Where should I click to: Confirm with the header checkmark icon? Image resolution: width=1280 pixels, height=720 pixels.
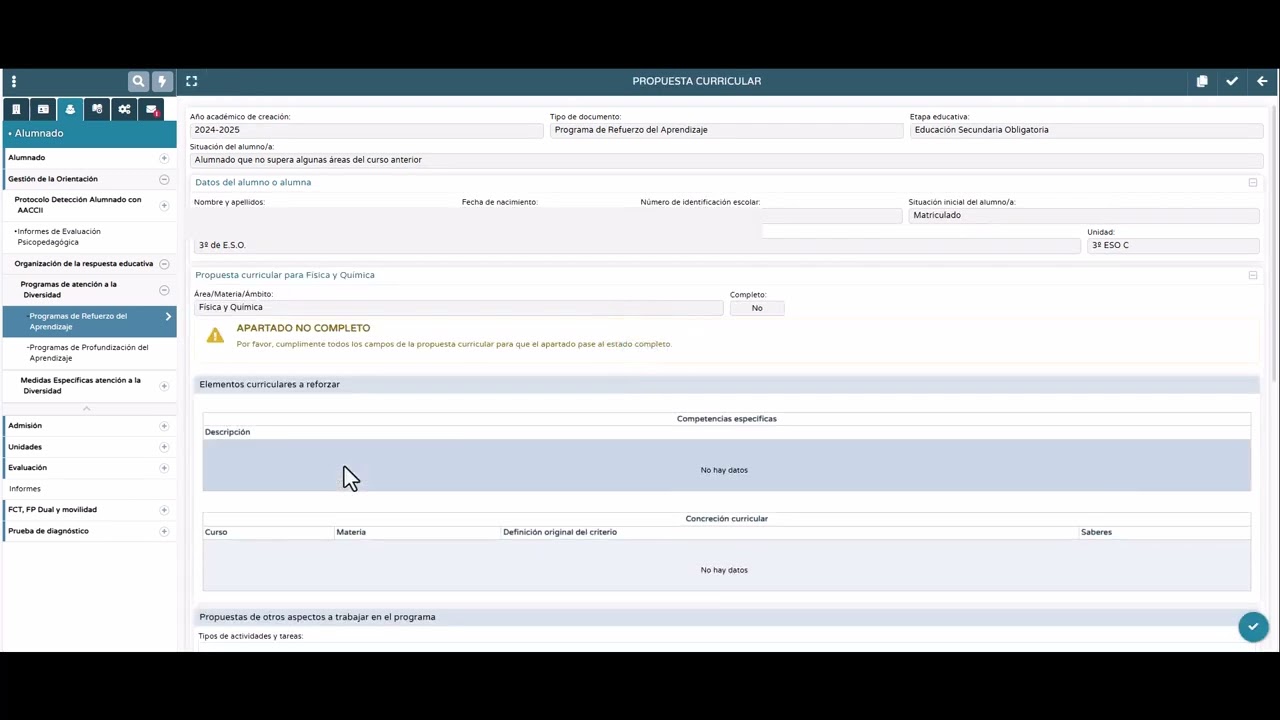pos(1232,82)
